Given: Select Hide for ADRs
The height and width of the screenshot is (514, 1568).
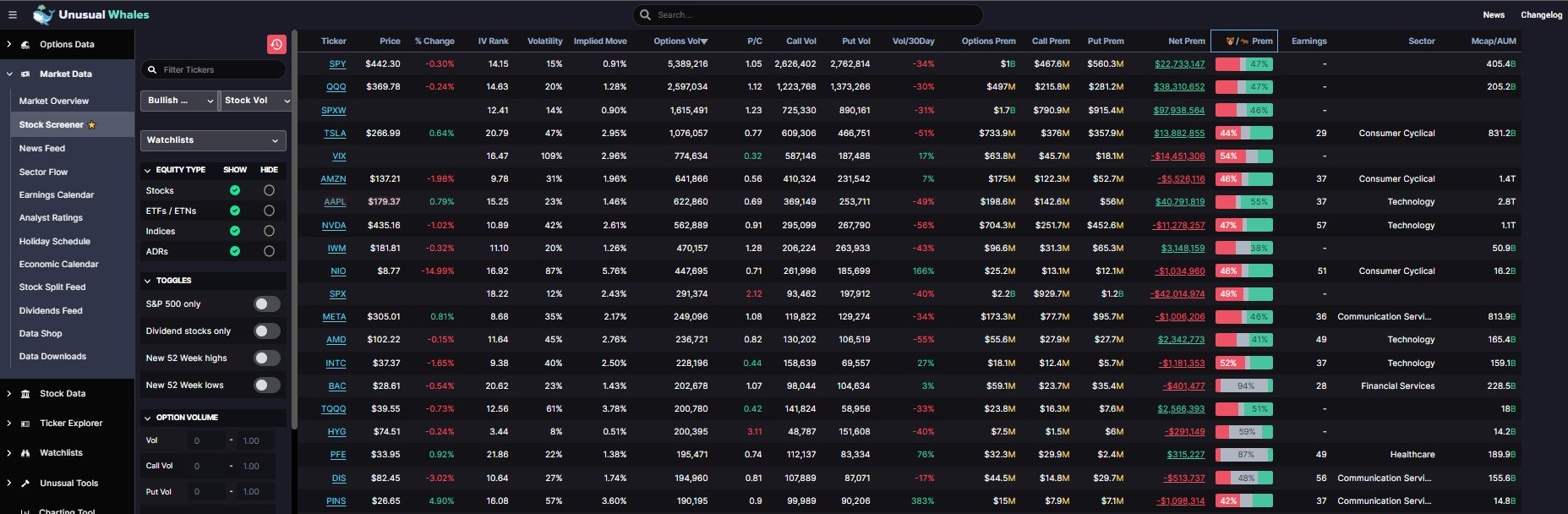Looking at the screenshot, I should [x=269, y=251].
